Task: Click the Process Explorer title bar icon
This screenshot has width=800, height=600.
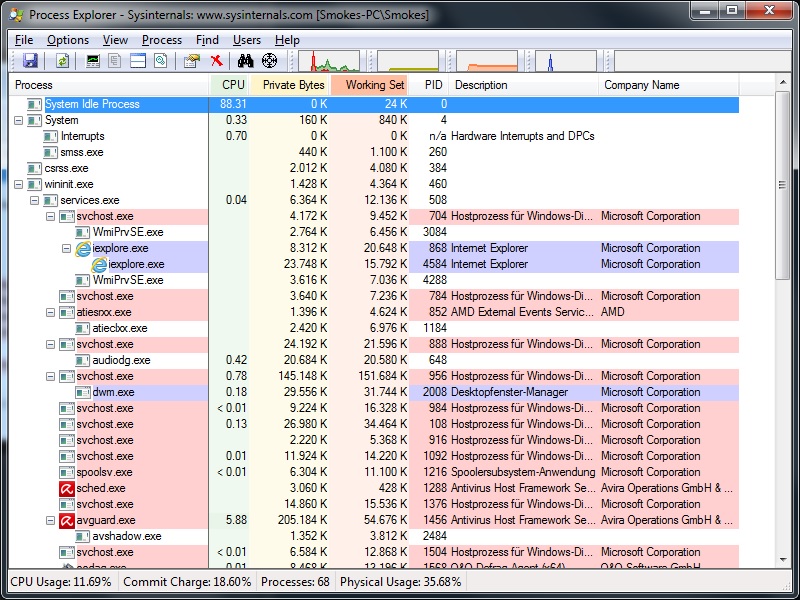Action: [17, 14]
